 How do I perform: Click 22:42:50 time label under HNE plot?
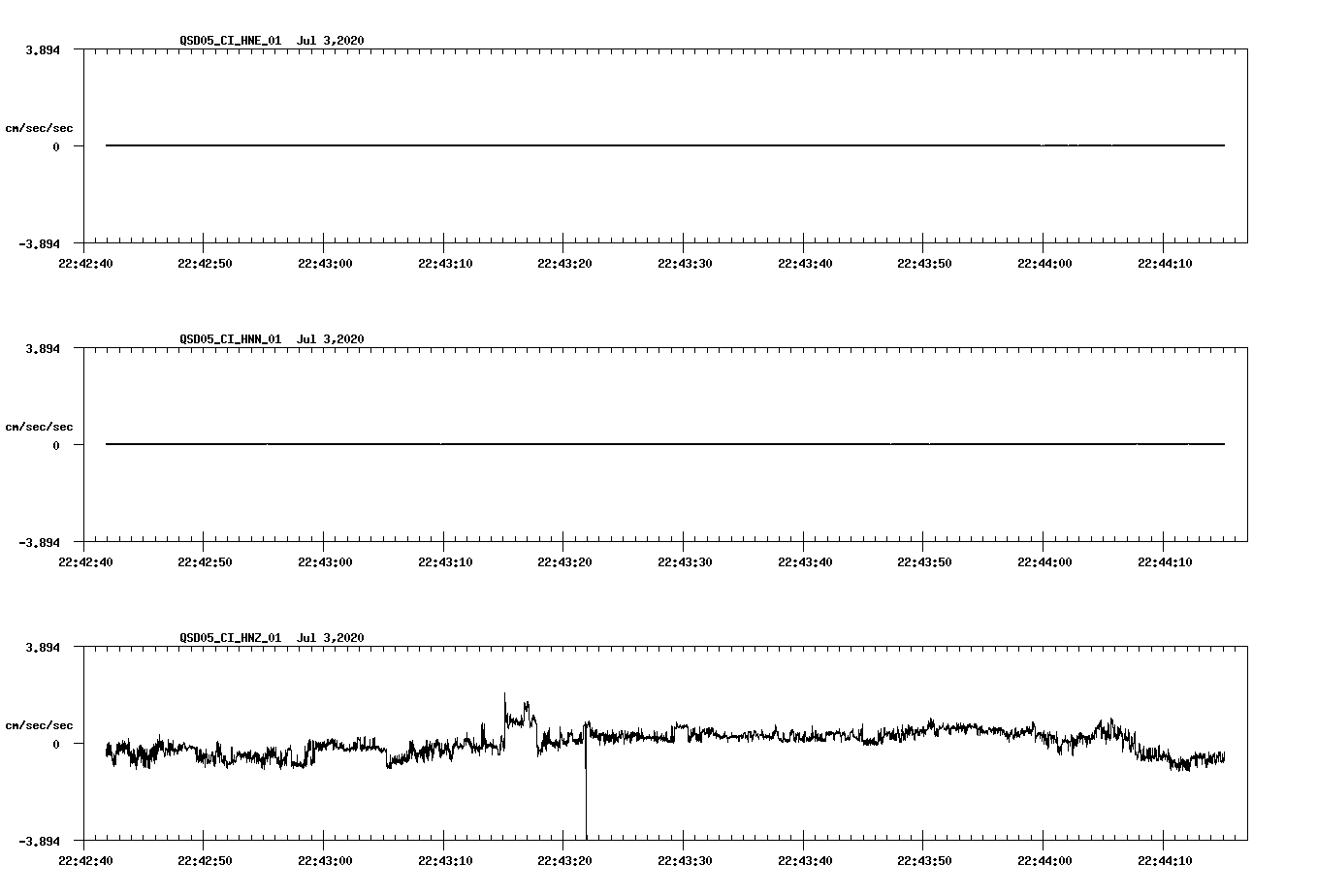[203, 263]
